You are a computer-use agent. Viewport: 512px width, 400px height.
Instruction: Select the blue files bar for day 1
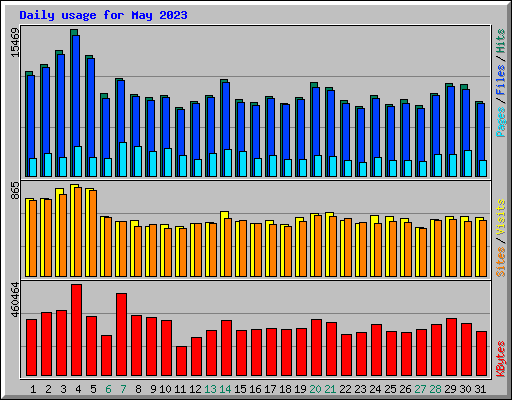[x=31, y=117]
